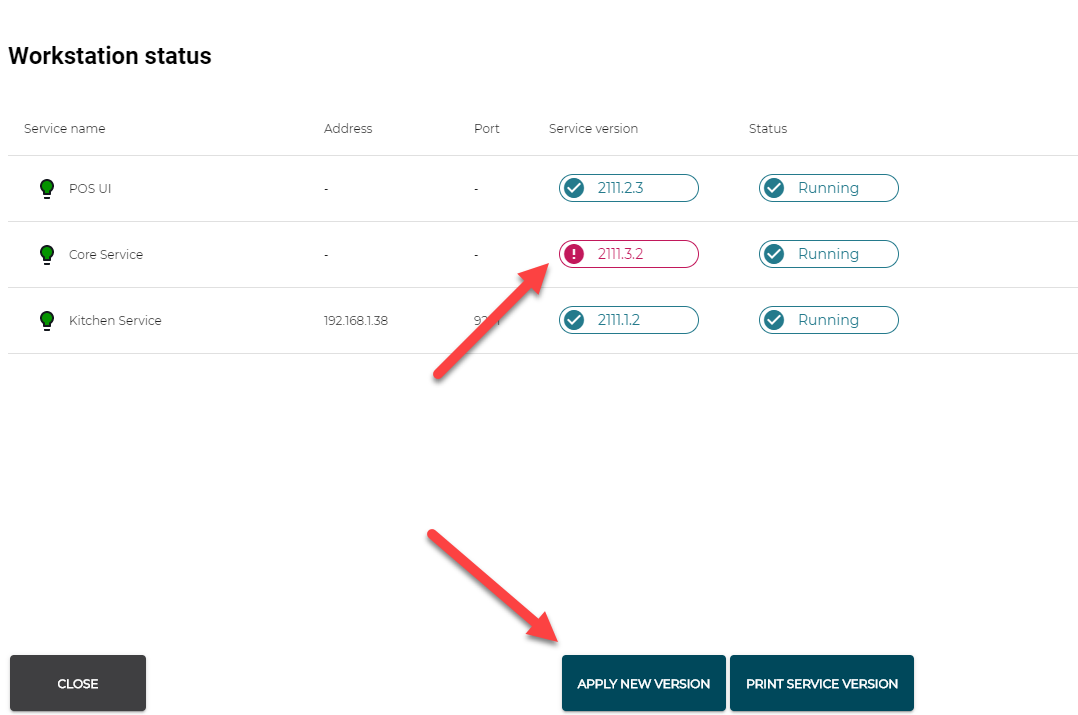Click the Core Service green lightbulb icon
Screen dimensions: 1078x715
[46, 254]
